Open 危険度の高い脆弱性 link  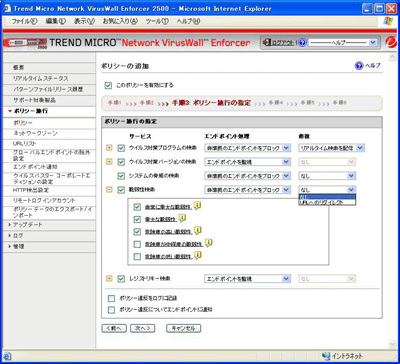(x=168, y=232)
